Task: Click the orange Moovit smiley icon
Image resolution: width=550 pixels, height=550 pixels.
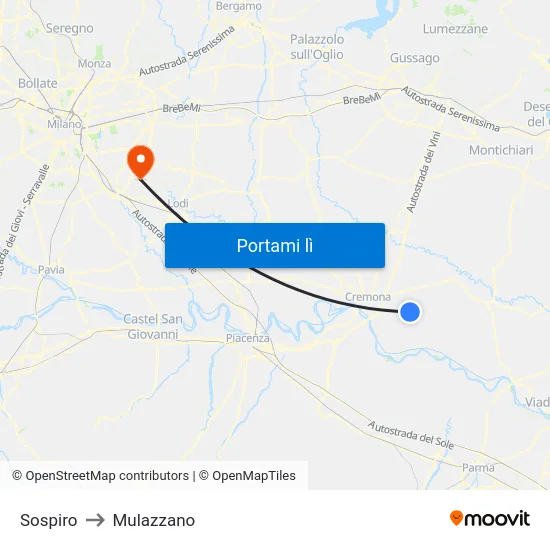Action: tap(456, 518)
